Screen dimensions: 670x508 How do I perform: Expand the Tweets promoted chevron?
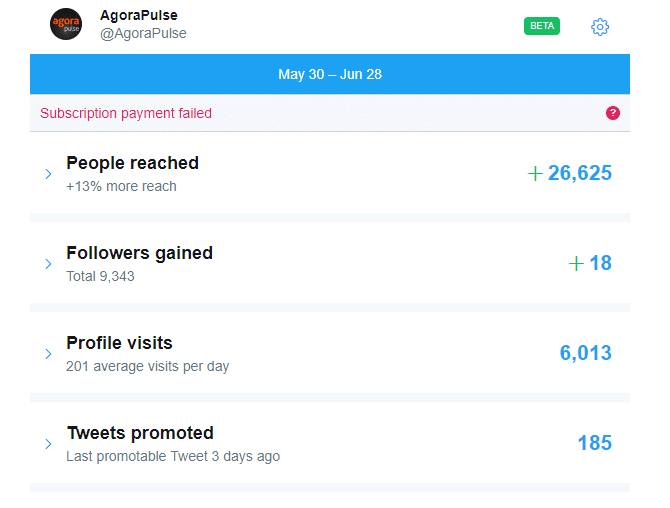click(48, 444)
